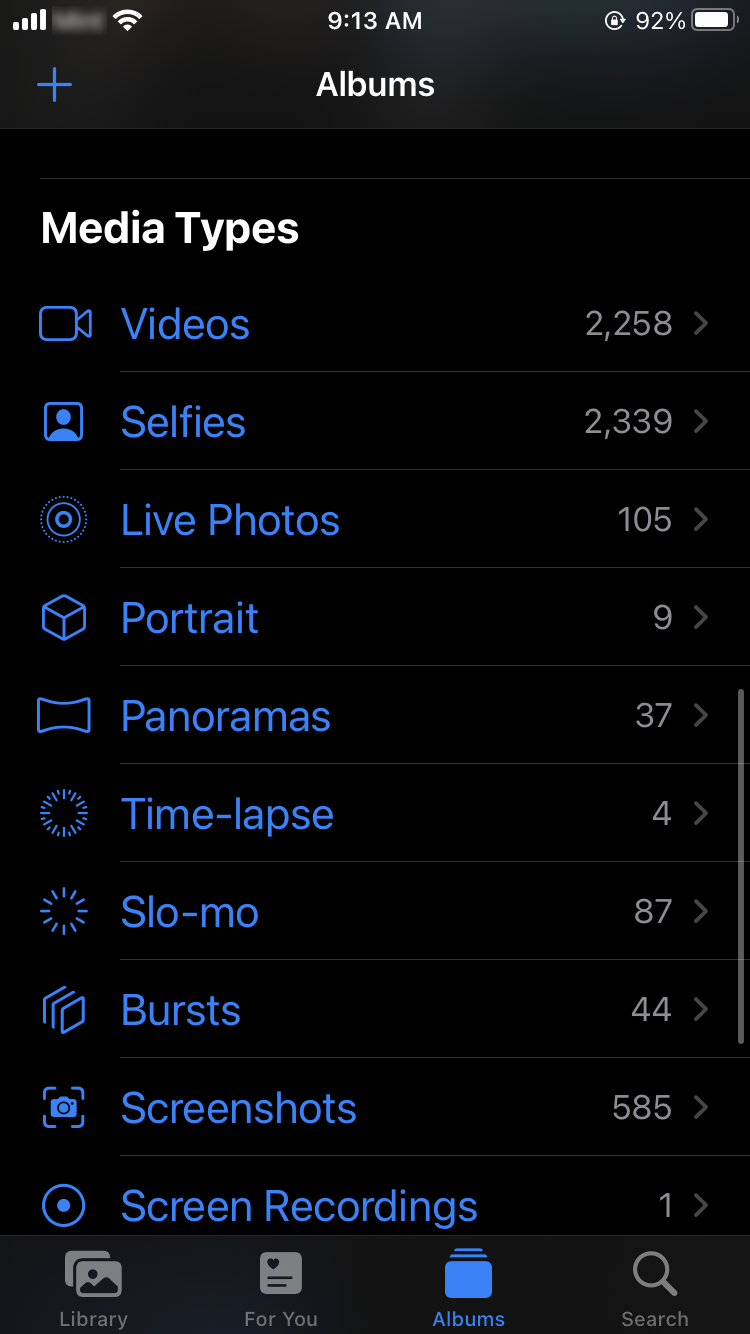The height and width of the screenshot is (1334, 750).
Task: Click the vertical scroll indicator
Action: (741, 866)
